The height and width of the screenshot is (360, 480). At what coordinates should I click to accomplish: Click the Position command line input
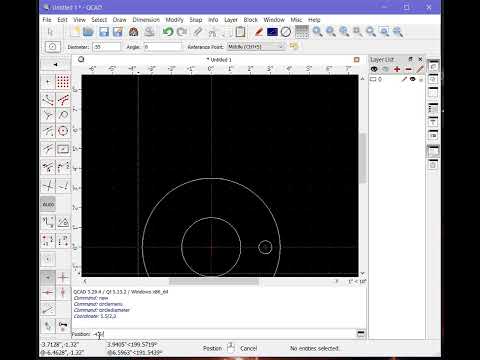point(223,334)
